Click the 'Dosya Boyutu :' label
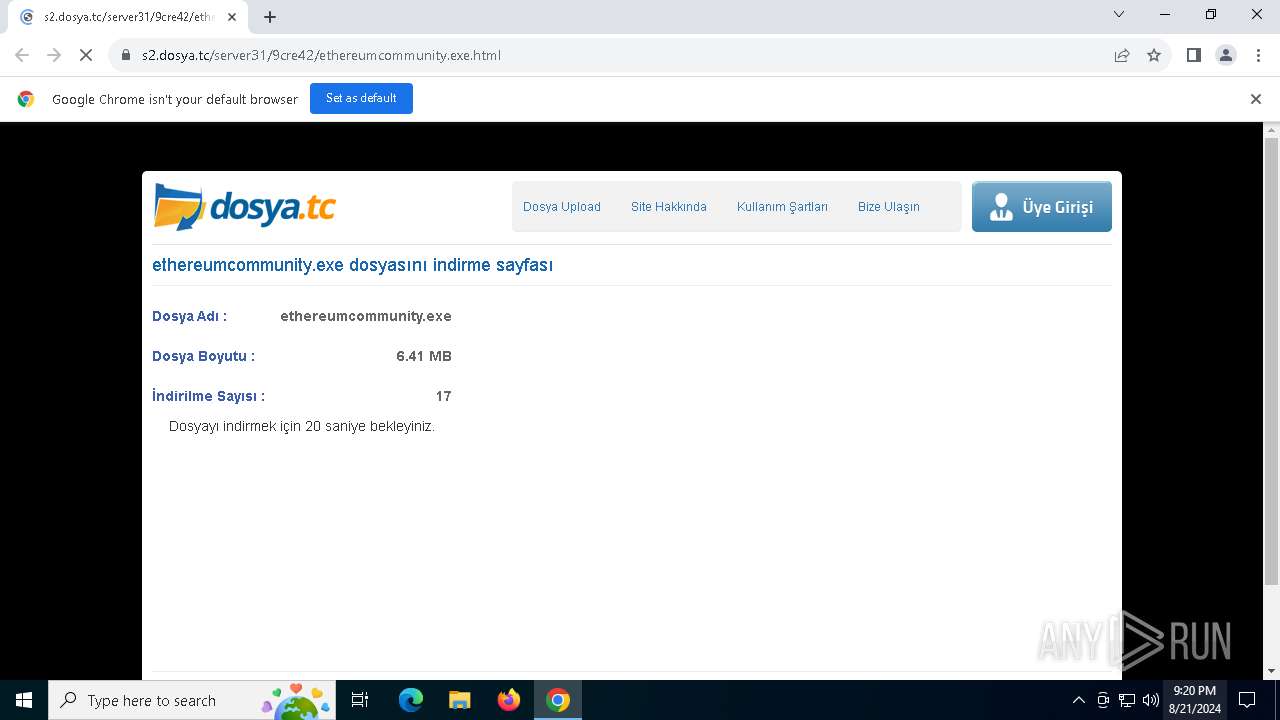This screenshot has height=720, width=1280. [203, 356]
